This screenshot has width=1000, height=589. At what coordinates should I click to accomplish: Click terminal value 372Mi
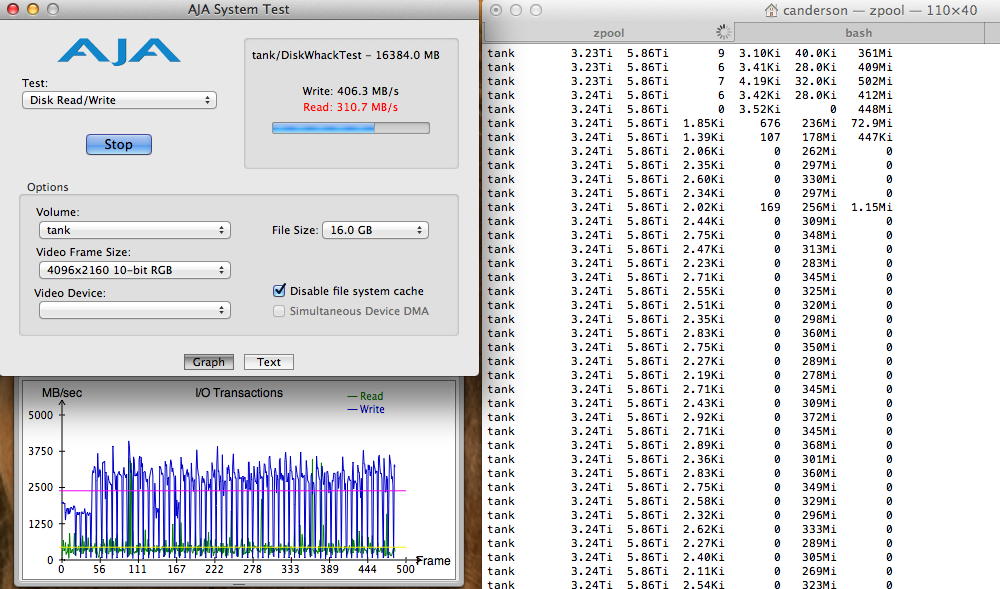tap(820, 417)
